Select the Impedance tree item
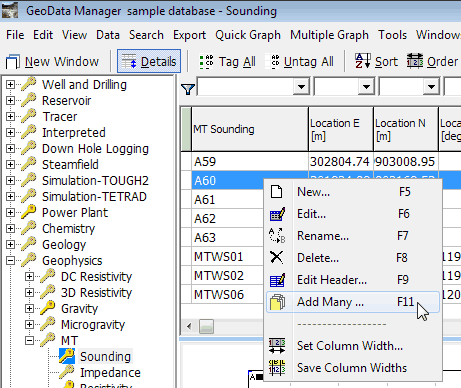 tap(110, 373)
